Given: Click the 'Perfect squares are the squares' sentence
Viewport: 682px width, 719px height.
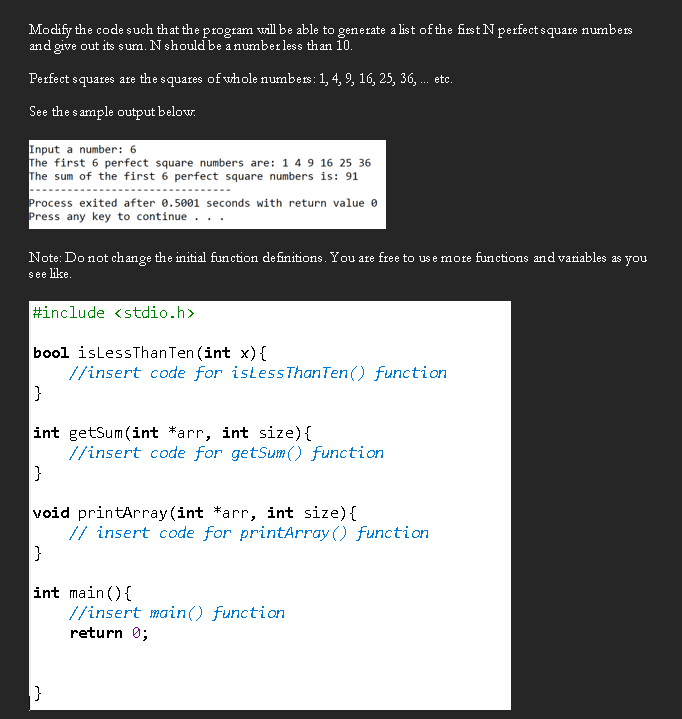Looking at the screenshot, I should click(x=241, y=79).
